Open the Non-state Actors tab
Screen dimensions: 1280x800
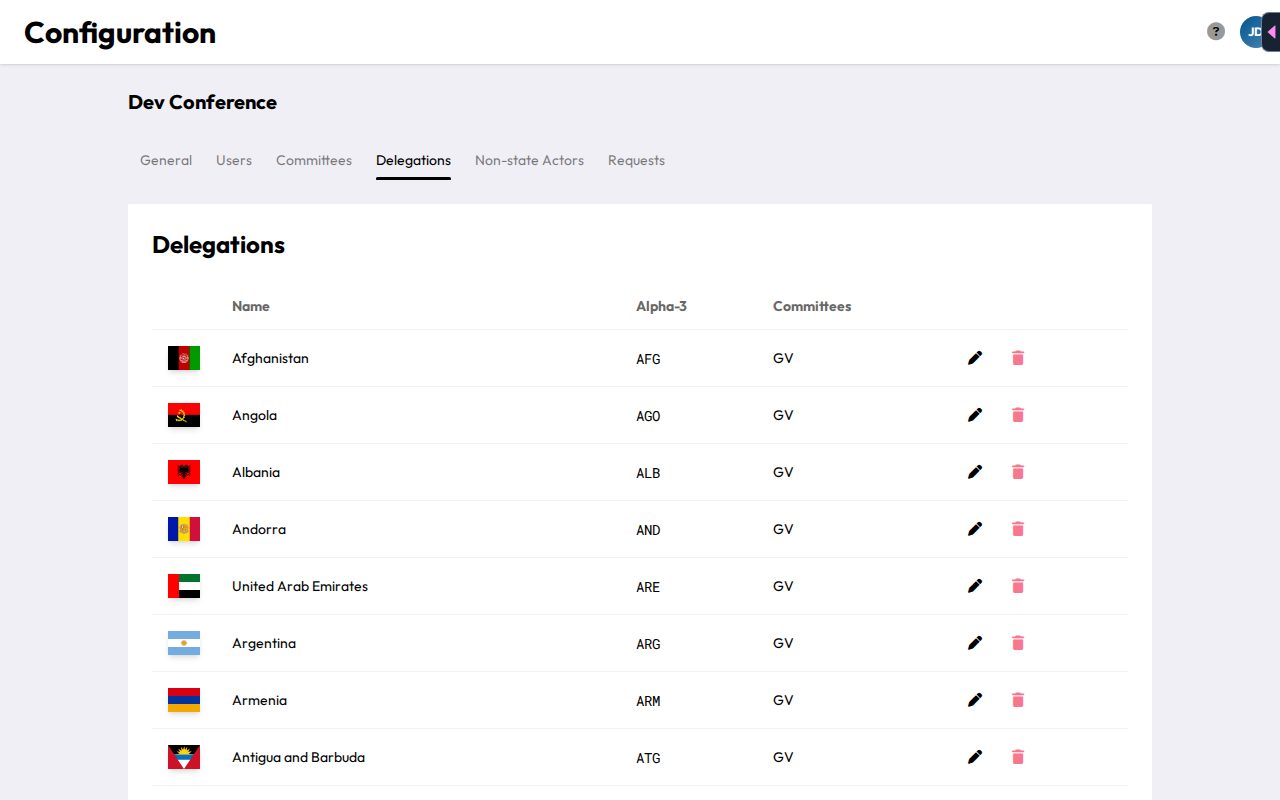tap(529, 160)
